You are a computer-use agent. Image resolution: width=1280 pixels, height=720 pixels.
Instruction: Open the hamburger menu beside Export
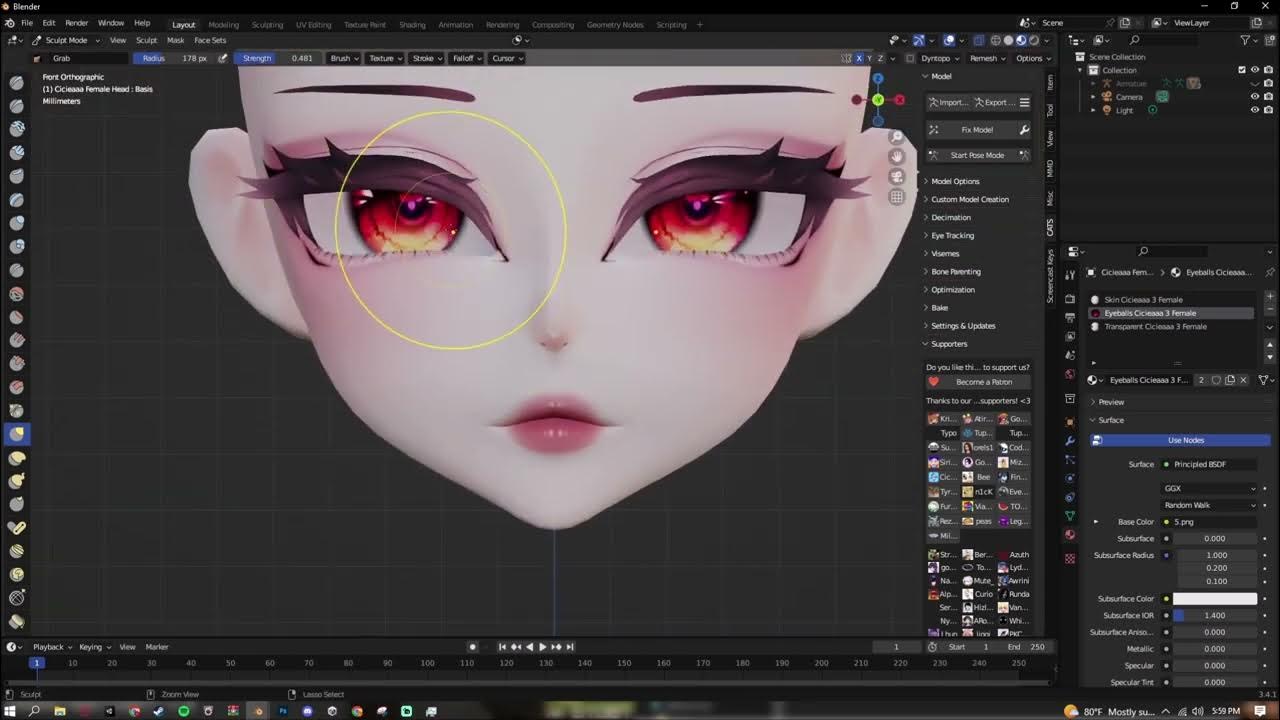(1024, 102)
